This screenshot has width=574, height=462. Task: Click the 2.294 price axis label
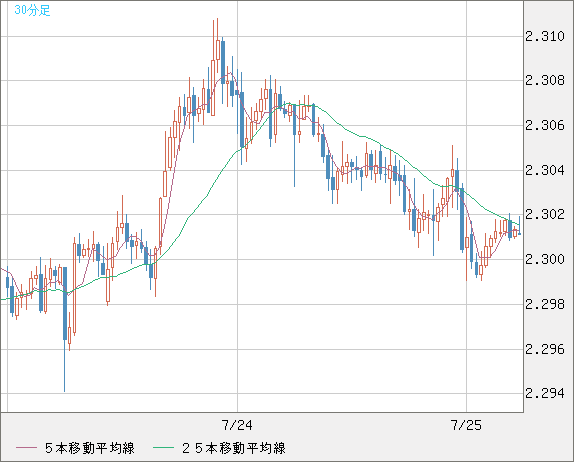click(x=545, y=394)
